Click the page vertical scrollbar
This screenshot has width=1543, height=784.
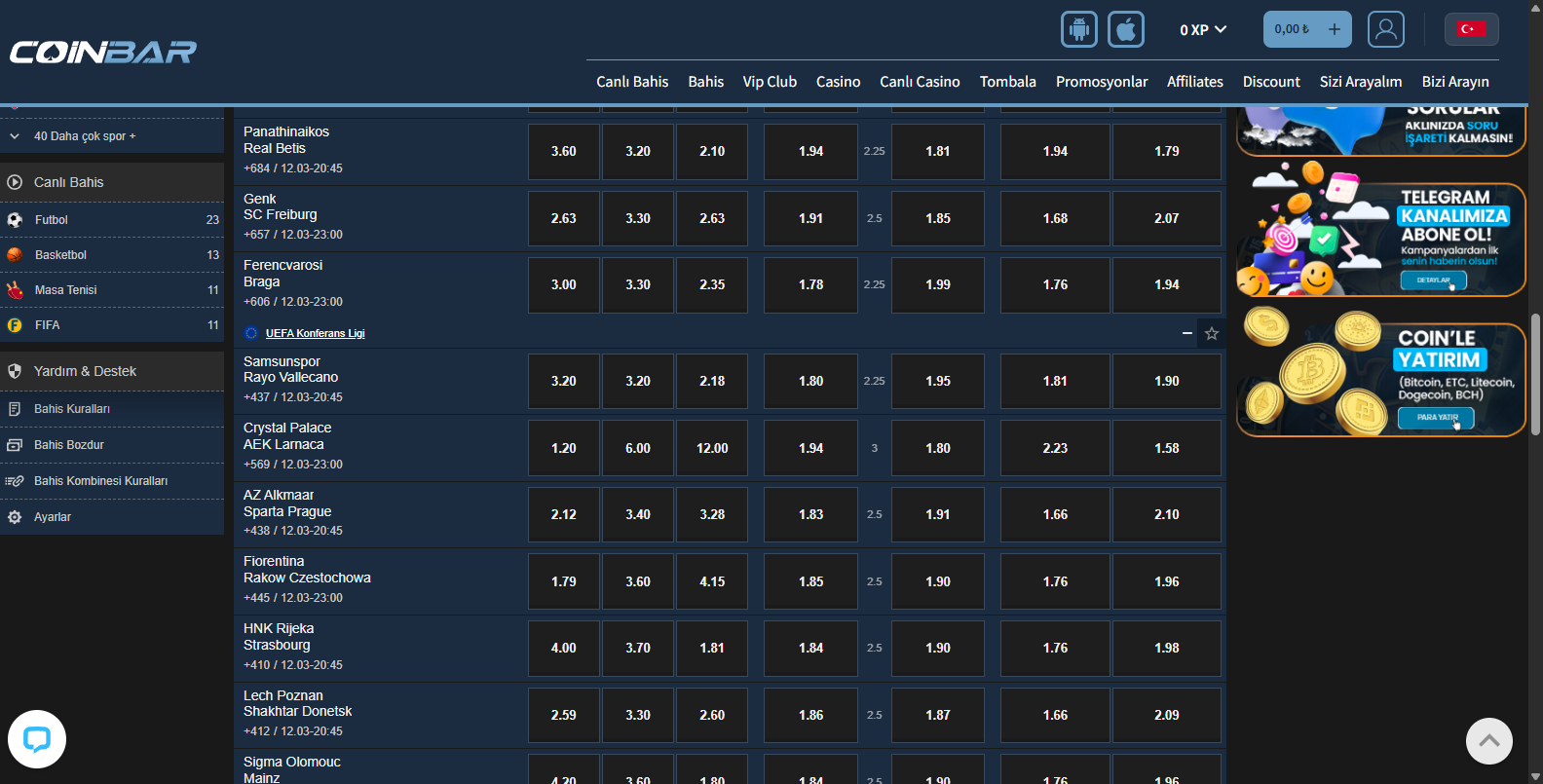click(1535, 375)
